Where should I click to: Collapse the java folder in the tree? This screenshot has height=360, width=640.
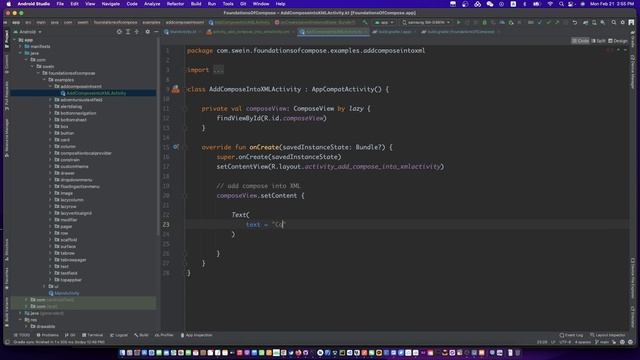(x=20, y=53)
